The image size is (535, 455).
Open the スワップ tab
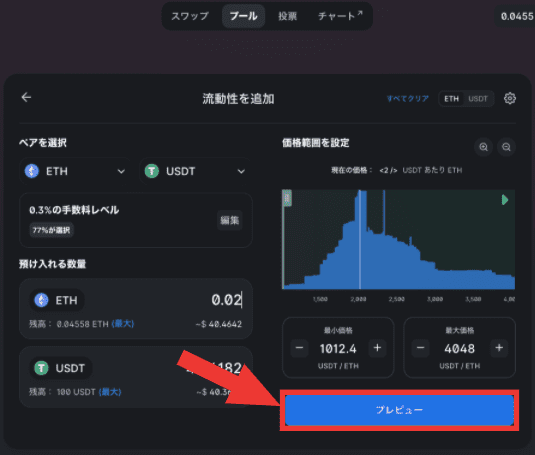(x=190, y=16)
